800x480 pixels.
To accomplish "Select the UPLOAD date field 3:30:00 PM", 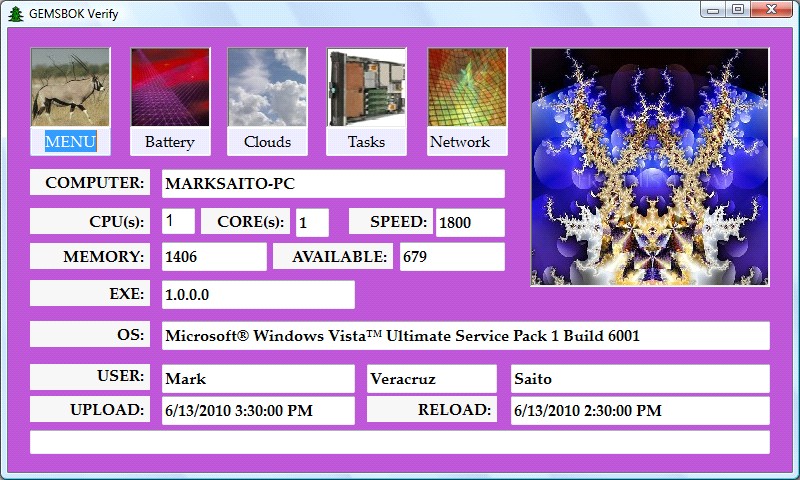I will [258, 411].
